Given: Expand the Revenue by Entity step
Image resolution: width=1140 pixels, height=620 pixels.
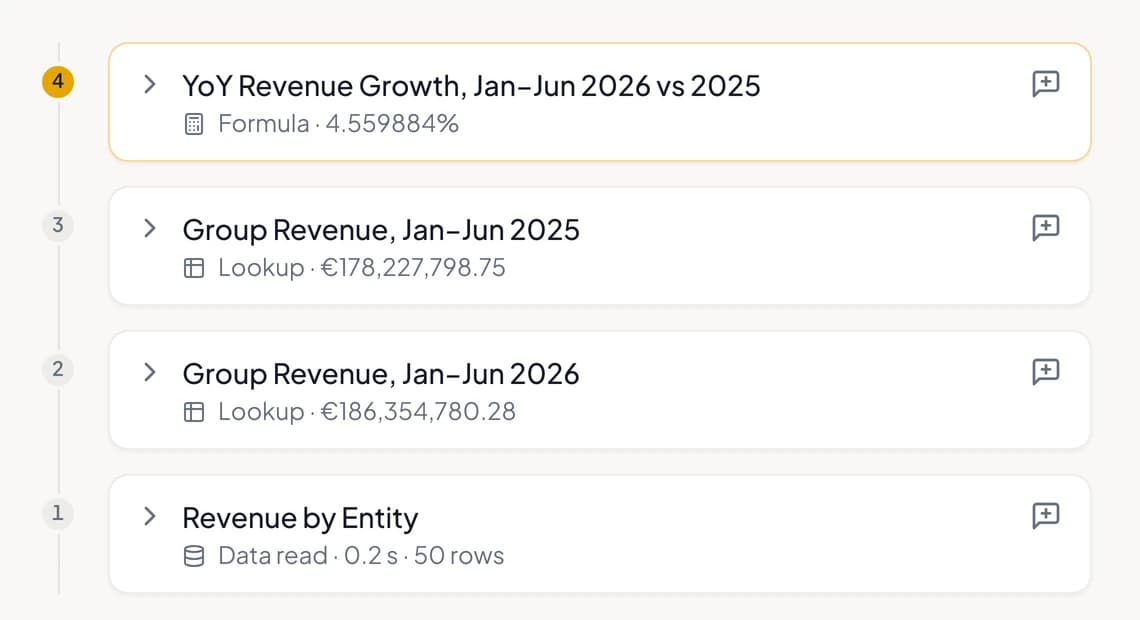Looking at the screenshot, I should 150,516.
